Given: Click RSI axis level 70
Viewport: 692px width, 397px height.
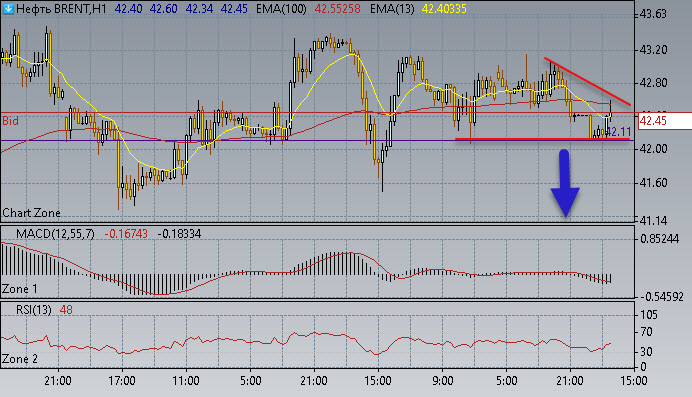Looking at the screenshot, I should coord(646,332).
